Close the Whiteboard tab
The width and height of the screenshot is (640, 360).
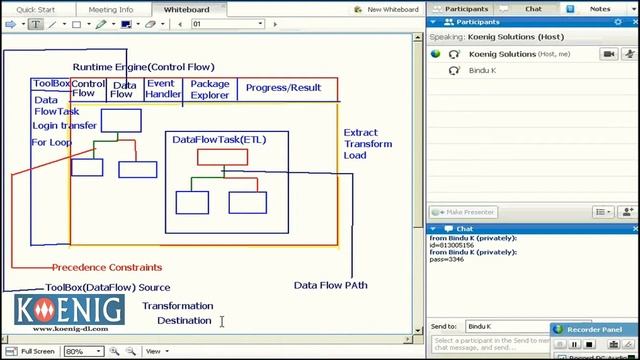pyautogui.click(x=223, y=6)
